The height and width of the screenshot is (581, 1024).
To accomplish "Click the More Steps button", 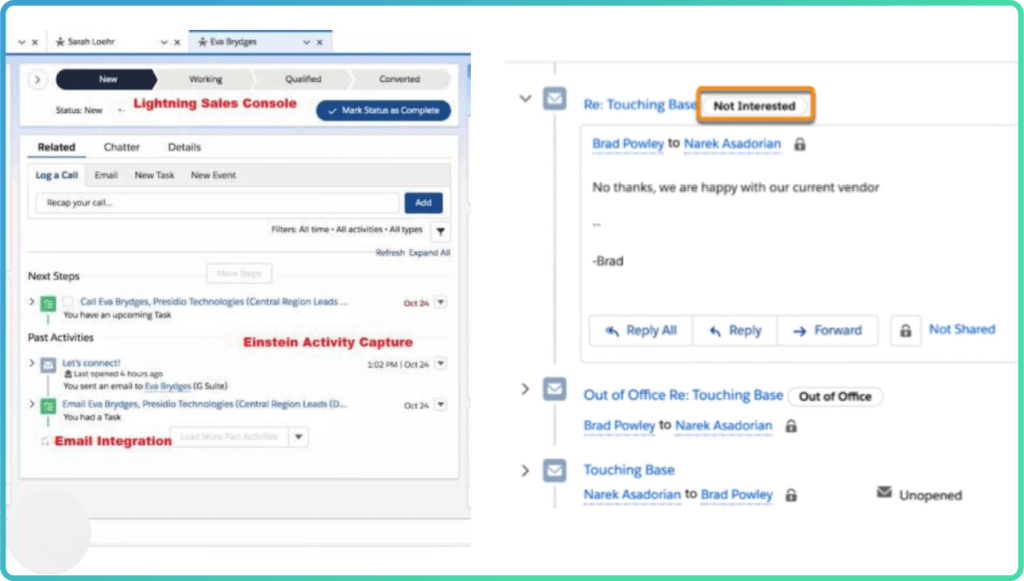I will [239, 274].
